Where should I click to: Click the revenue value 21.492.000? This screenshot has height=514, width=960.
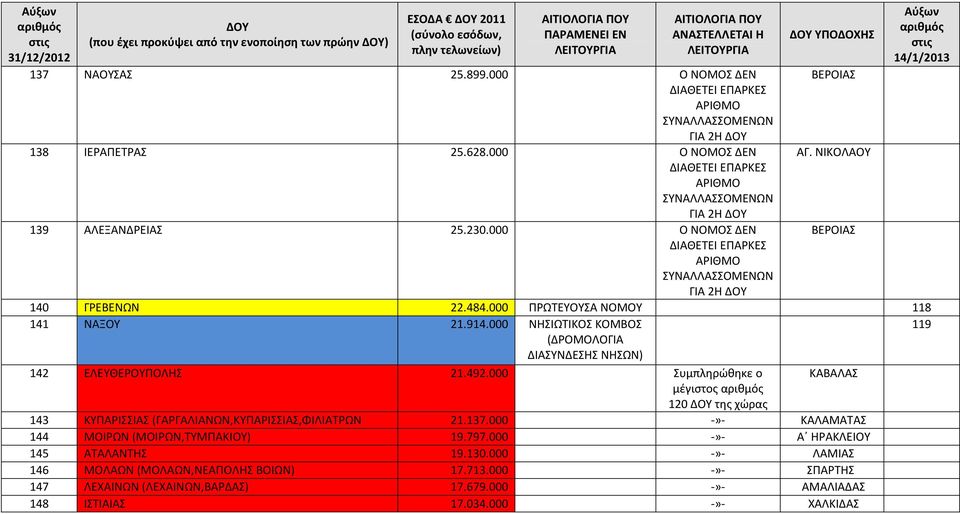point(479,373)
